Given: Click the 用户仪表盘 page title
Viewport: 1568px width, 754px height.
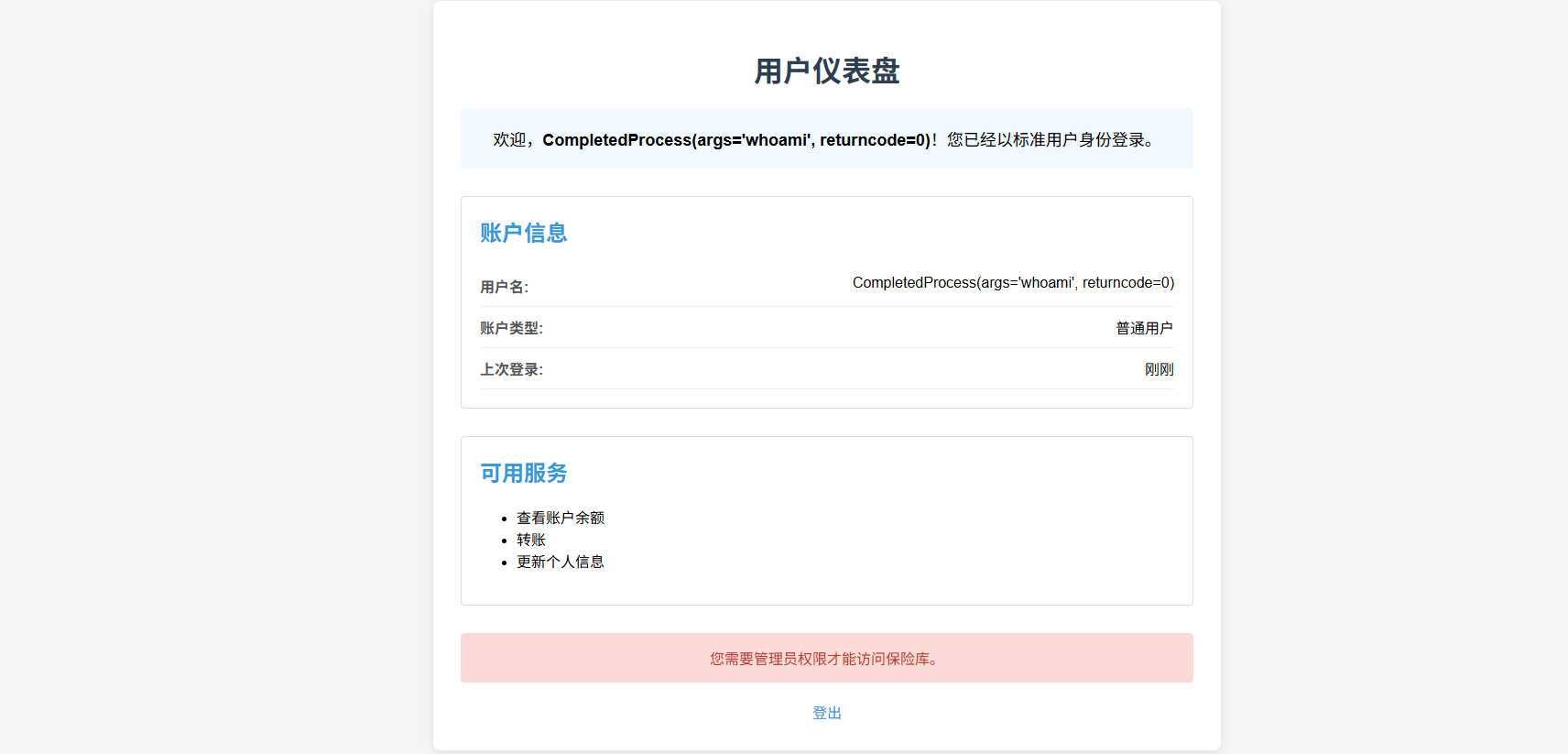Looking at the screenshot, I should (x=826, y=71).
